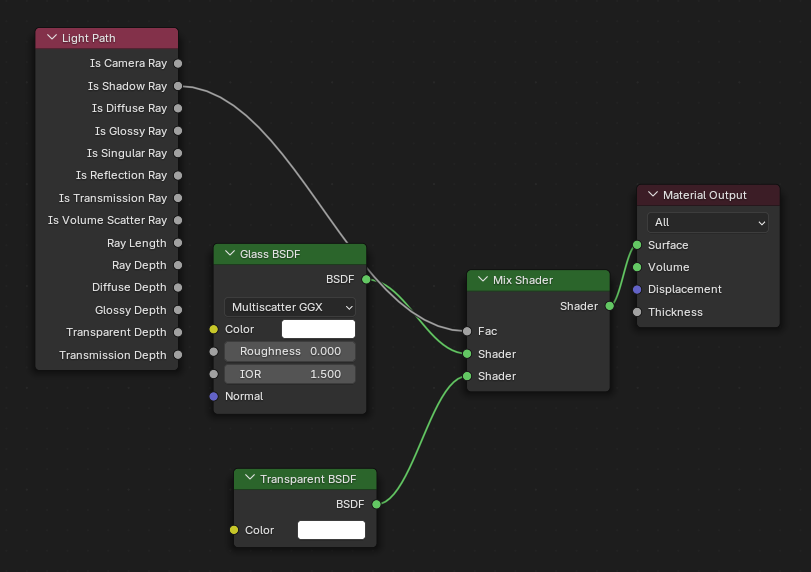Click the Ray Depth output socket
The width and height of the screenshot is (811, 572).
[x=178, y=265]
